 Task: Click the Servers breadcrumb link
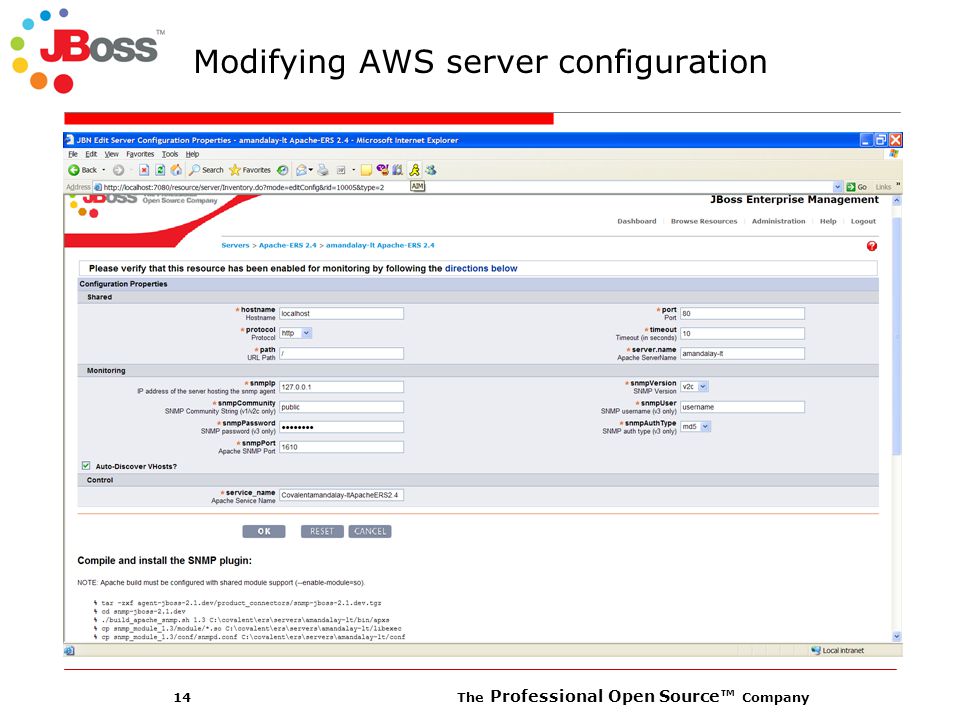[x=235, y=245]
